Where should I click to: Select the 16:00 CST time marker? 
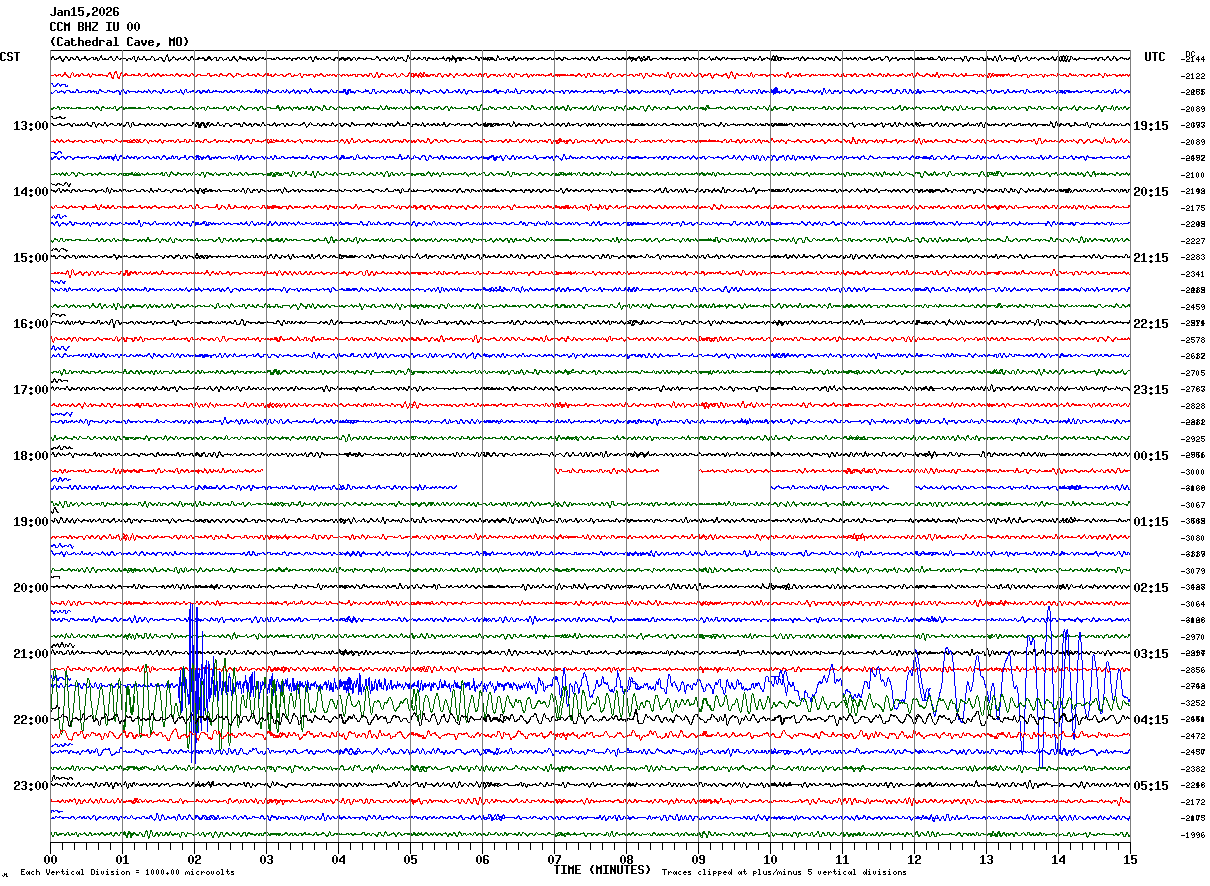(30, 324)
